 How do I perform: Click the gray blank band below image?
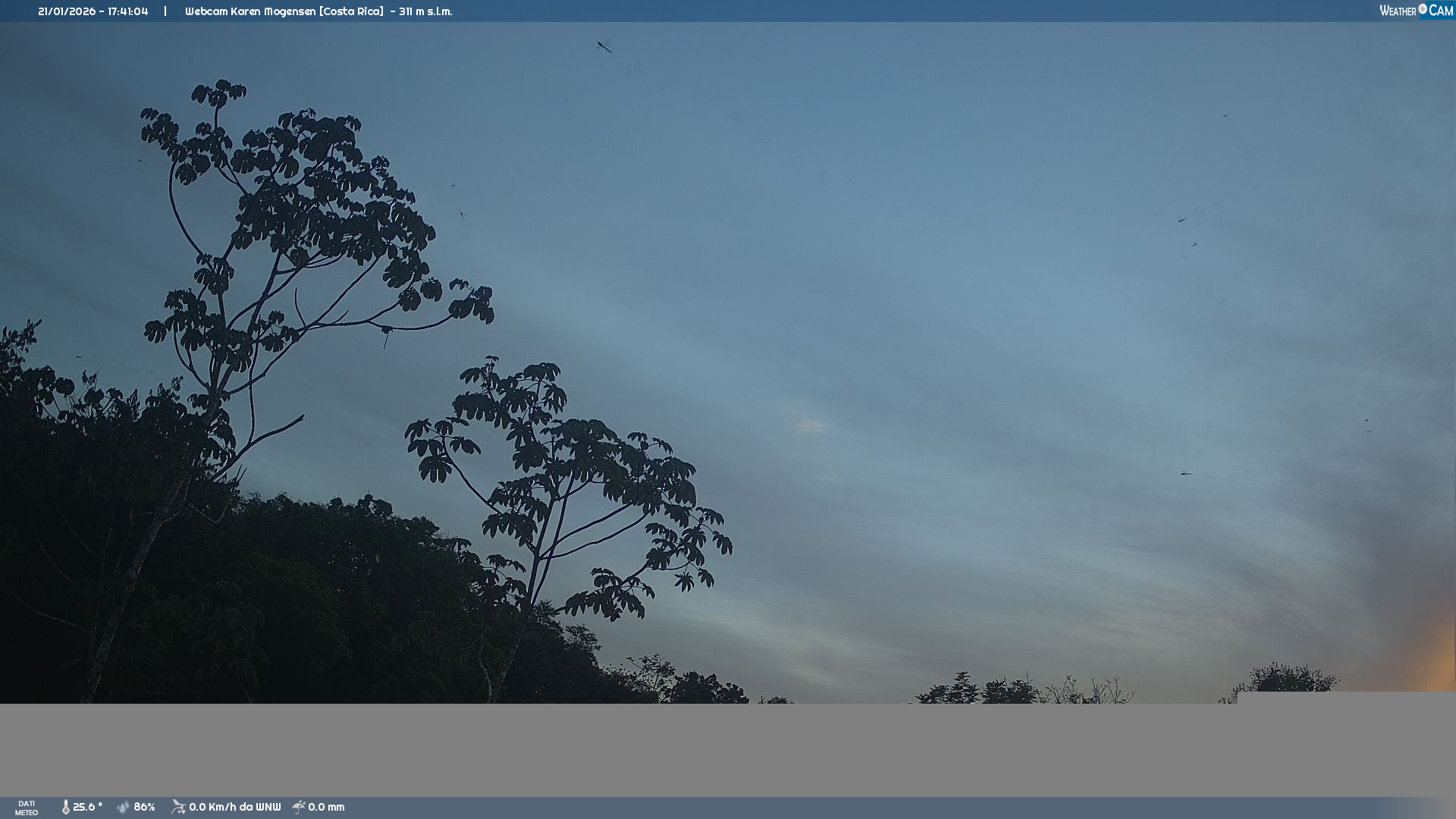(x=728, y=749)
